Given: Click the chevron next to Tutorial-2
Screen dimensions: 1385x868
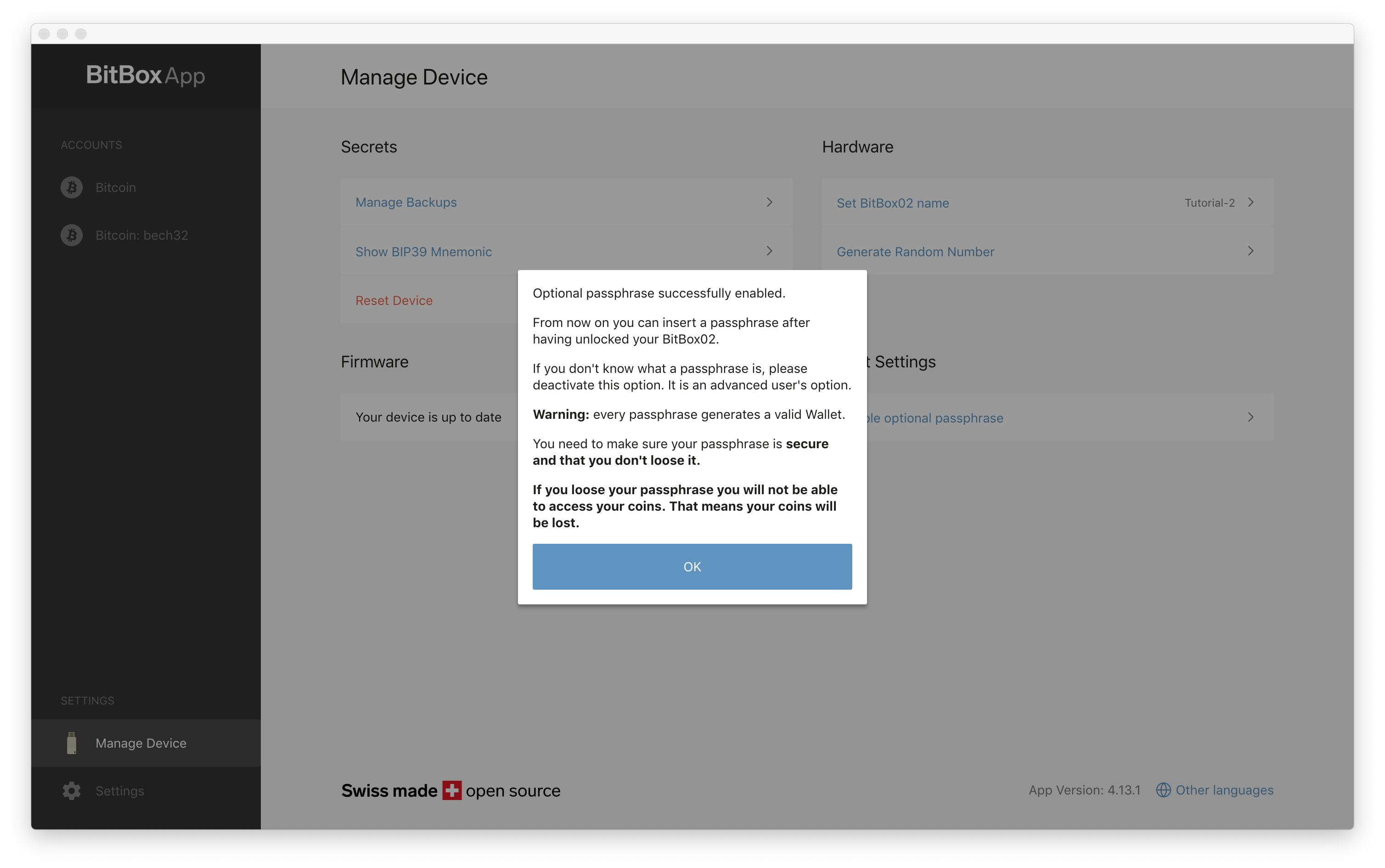Looking at the screenshot, I should pyautogui.click(x=1251, y=202).
